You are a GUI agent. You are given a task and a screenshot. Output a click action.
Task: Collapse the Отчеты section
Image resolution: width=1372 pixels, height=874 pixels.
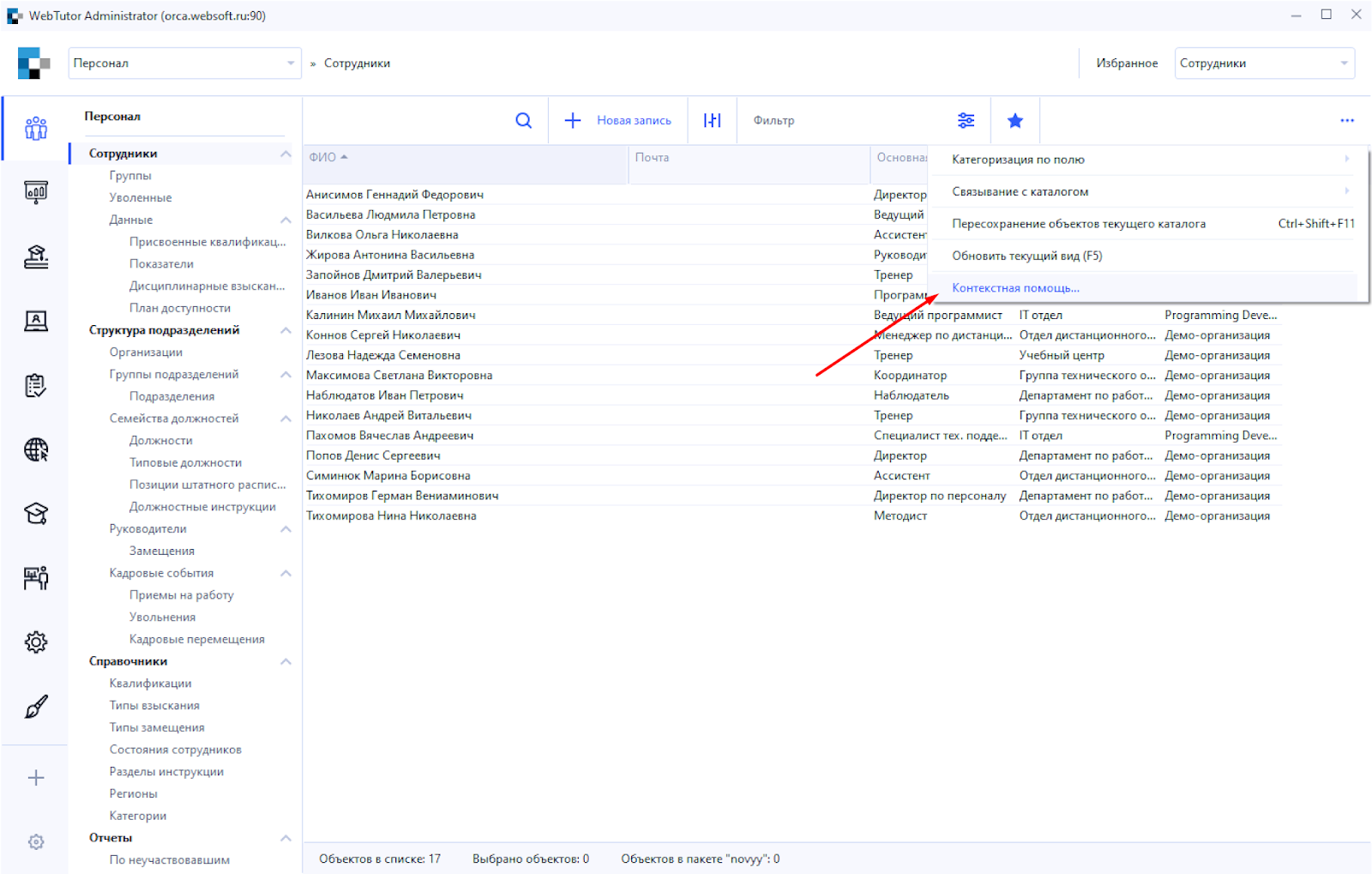click(286, 838)
